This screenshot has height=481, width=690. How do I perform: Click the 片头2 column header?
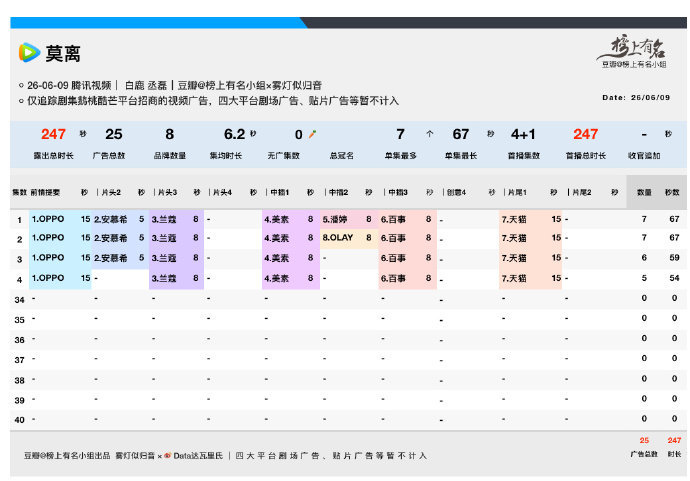click(111, 192)
